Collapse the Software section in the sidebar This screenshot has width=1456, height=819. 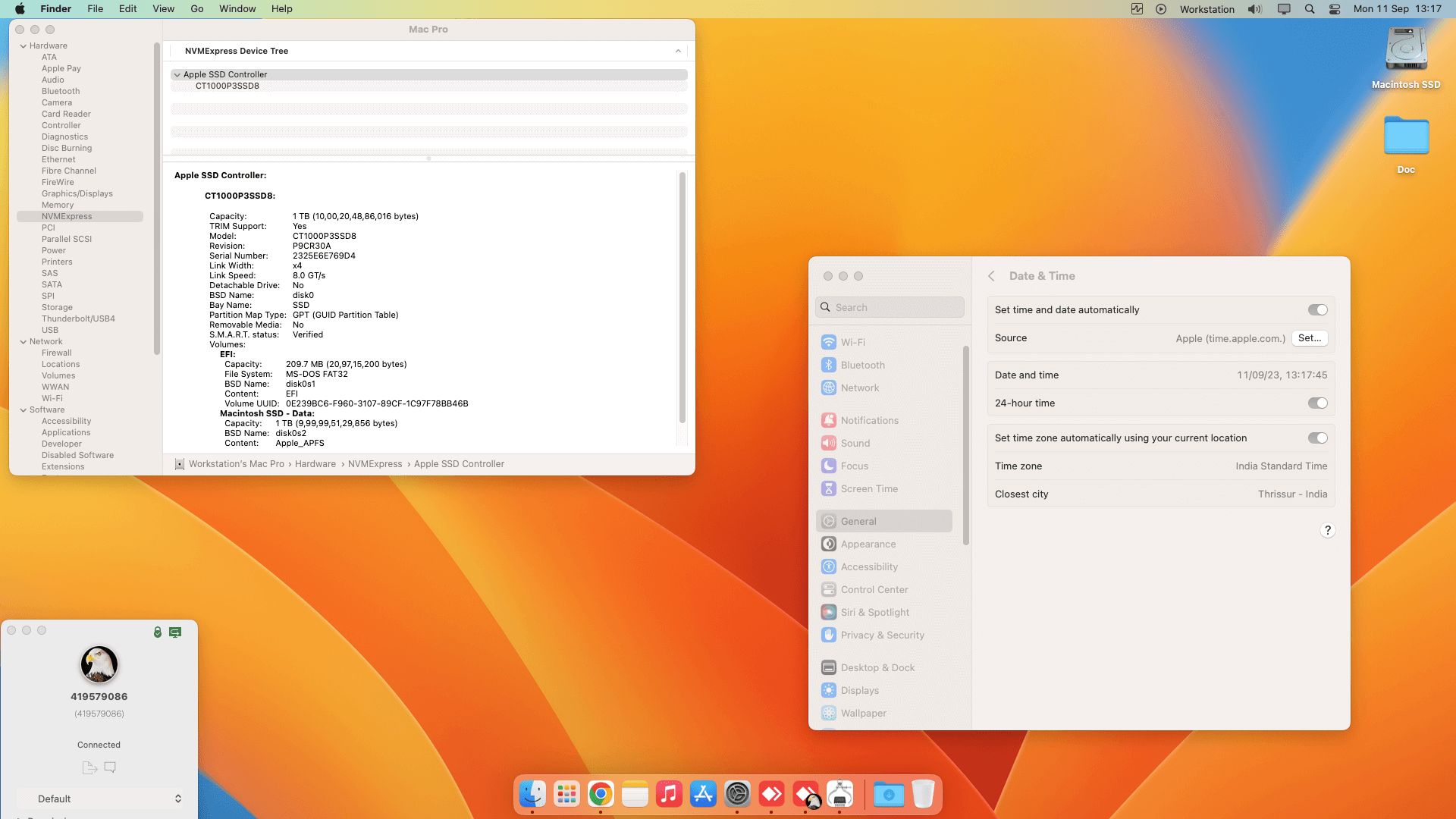tap(23, 409)
